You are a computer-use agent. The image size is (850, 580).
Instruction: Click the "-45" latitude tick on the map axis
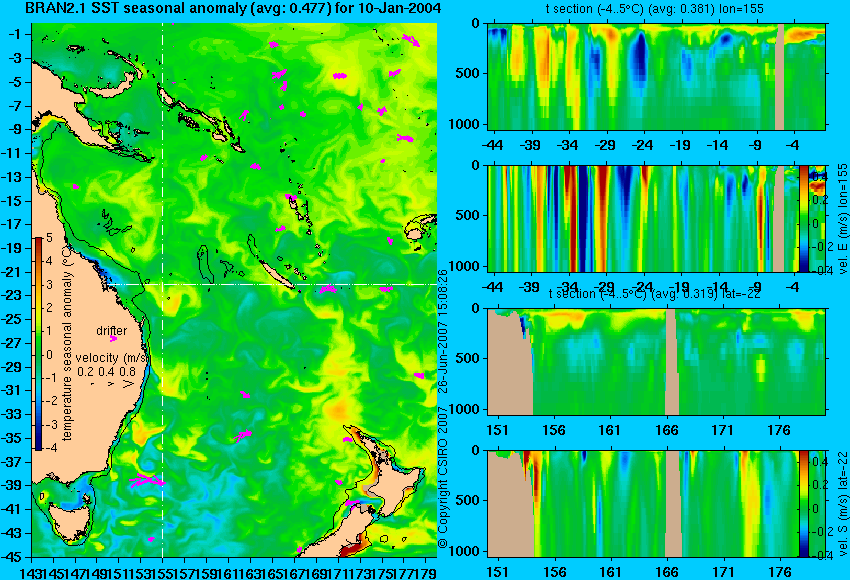12,557
